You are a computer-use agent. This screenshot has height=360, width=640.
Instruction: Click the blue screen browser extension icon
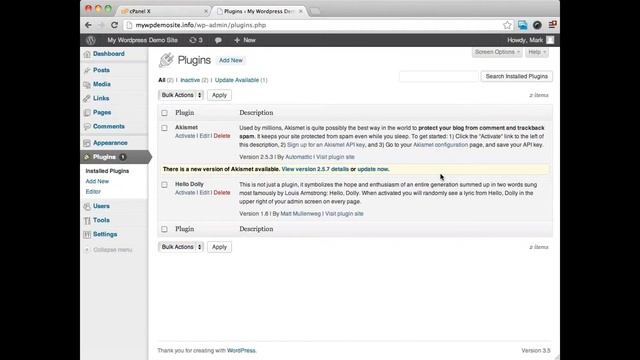(x=522, y=25)
